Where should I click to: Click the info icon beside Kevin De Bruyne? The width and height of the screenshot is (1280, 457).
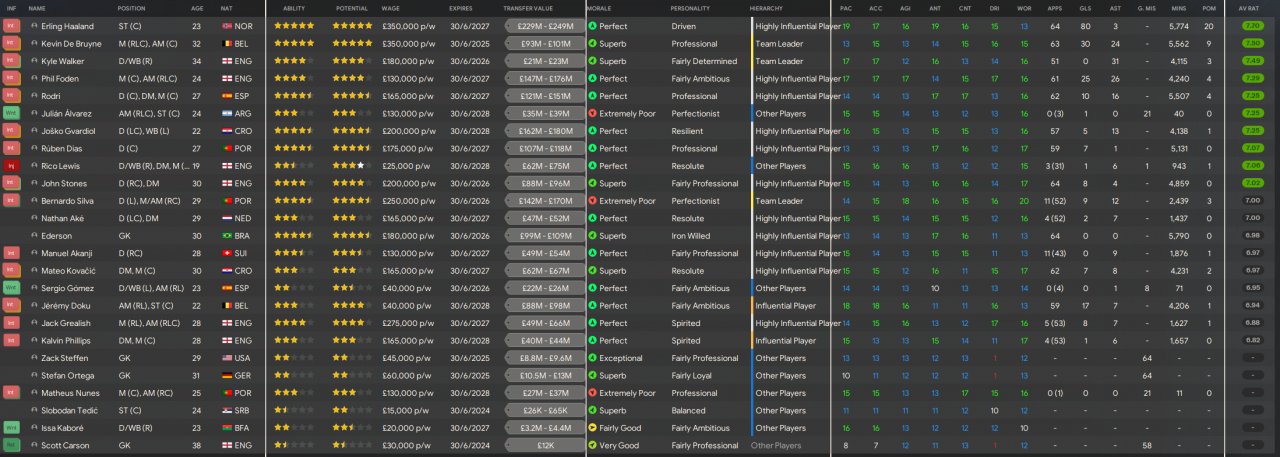(34, 44)
